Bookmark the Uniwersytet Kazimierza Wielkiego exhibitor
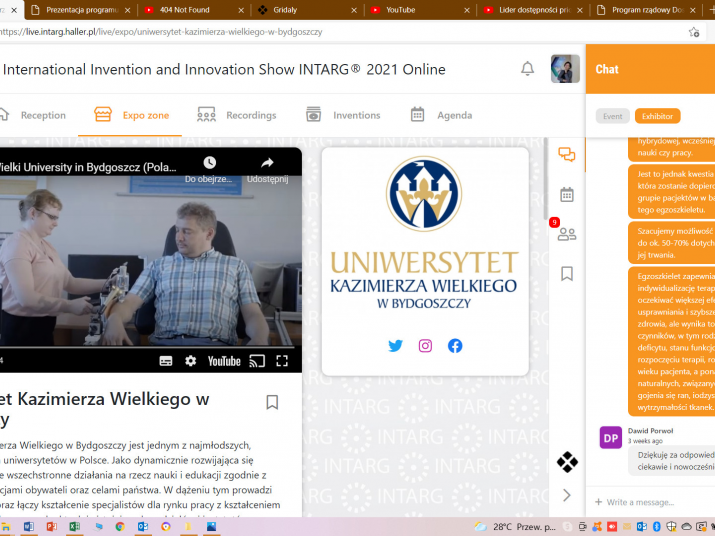Viewport: 715px width, 536px height. click(272, 402)
